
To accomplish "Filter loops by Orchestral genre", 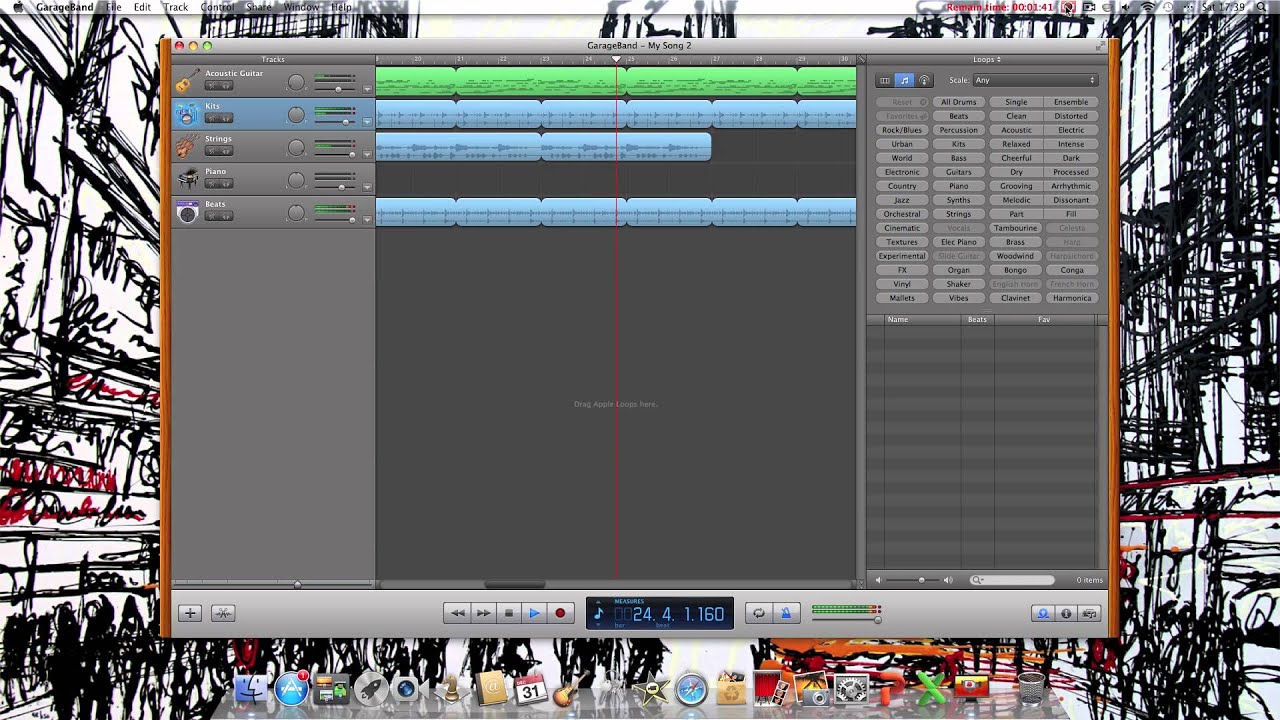I will (x=902, y=214).
